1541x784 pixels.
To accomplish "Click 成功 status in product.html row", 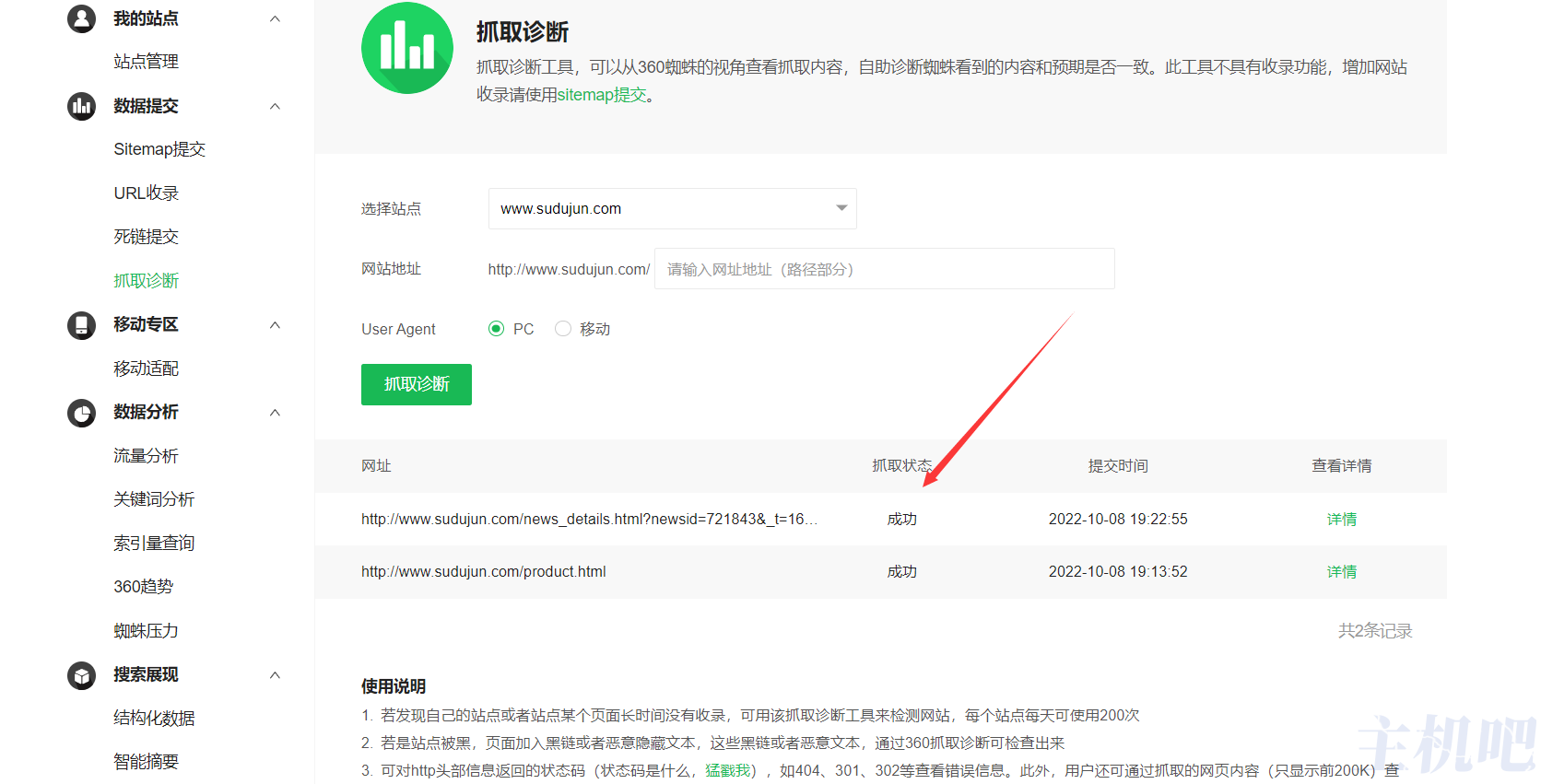I will pos(902,572).
